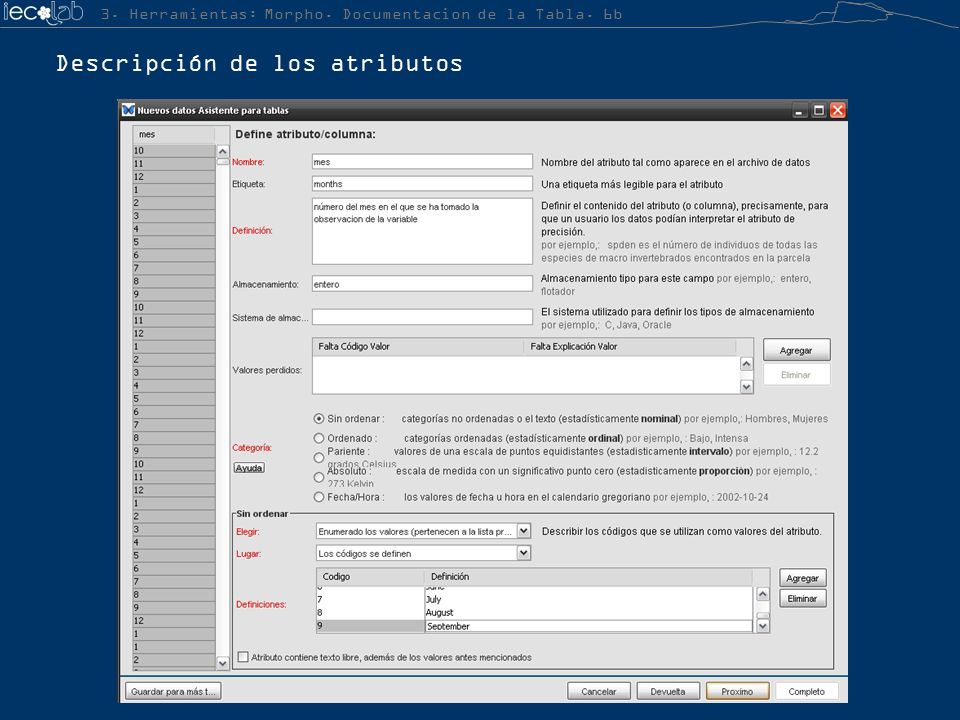Click the Etiqueta field containing 'months'
Image resolution: width=960 pixels, height=720 pixels.
[x=422, y=184]
